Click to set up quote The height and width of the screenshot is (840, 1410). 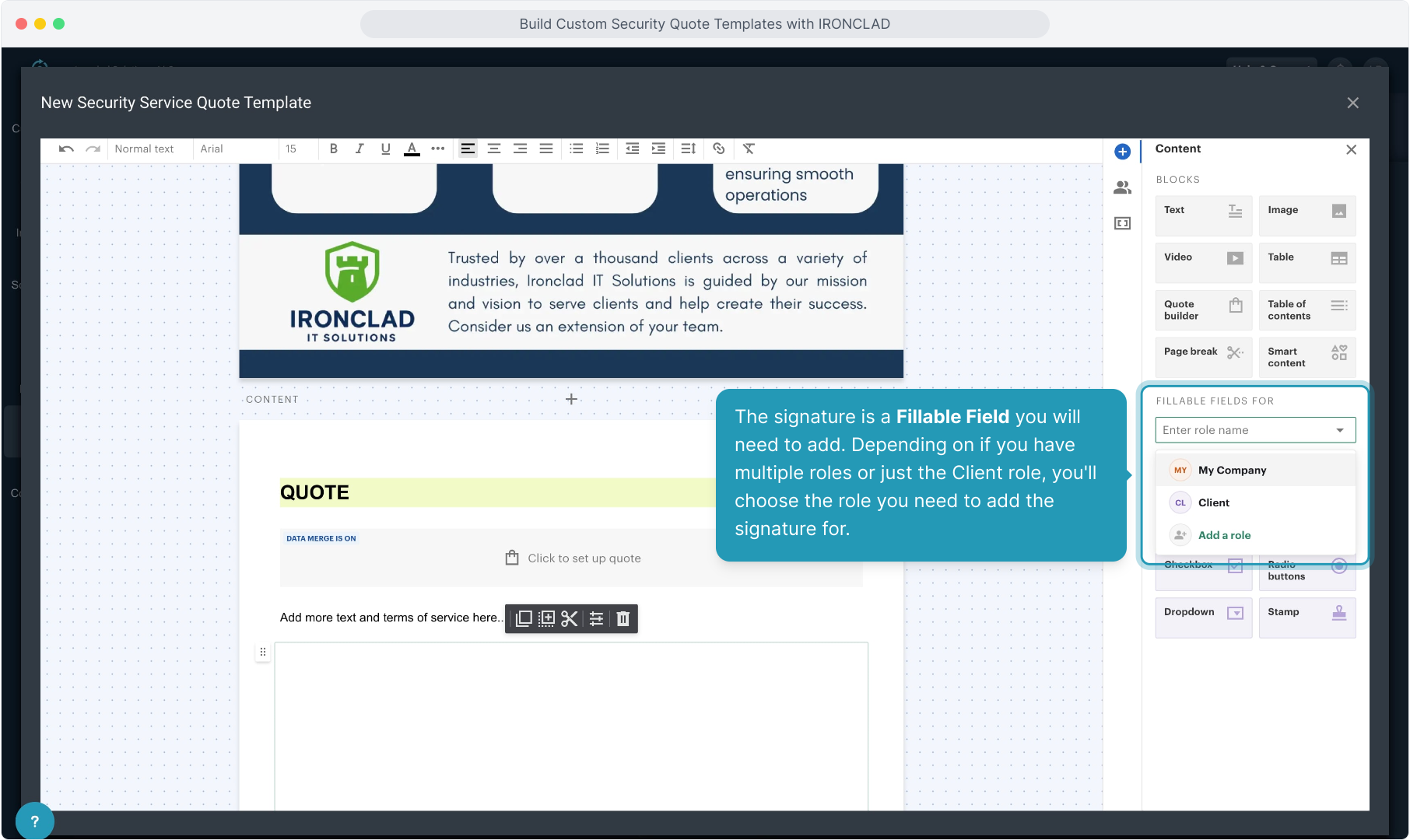click(573, 558)
